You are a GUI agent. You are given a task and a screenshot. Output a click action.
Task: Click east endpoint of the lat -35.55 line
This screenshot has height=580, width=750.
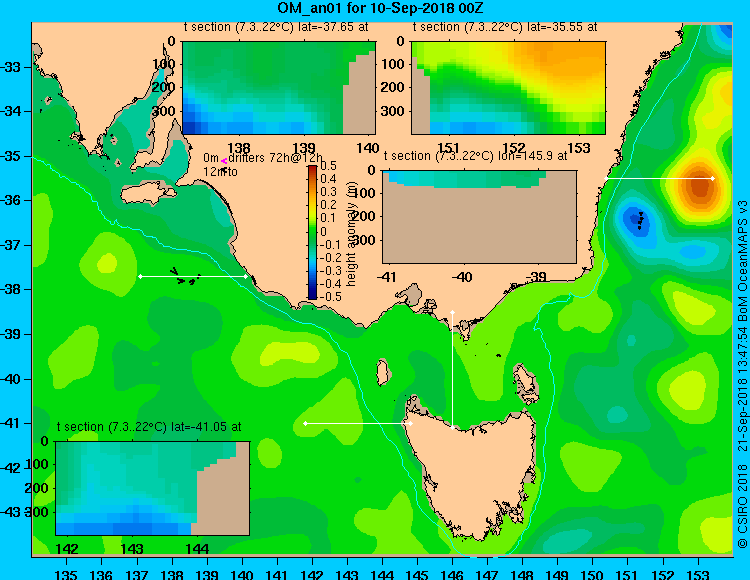pyautogui.click(x=713, y=178)
